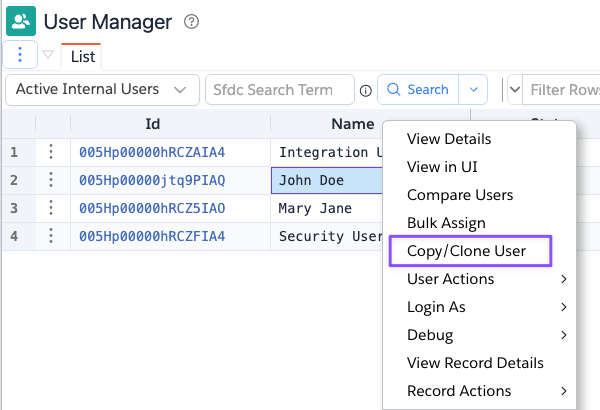The height and width of the screenshot is (410, 600).
Task: Expand the Active Internal Users dropdown
Action: 101,89
